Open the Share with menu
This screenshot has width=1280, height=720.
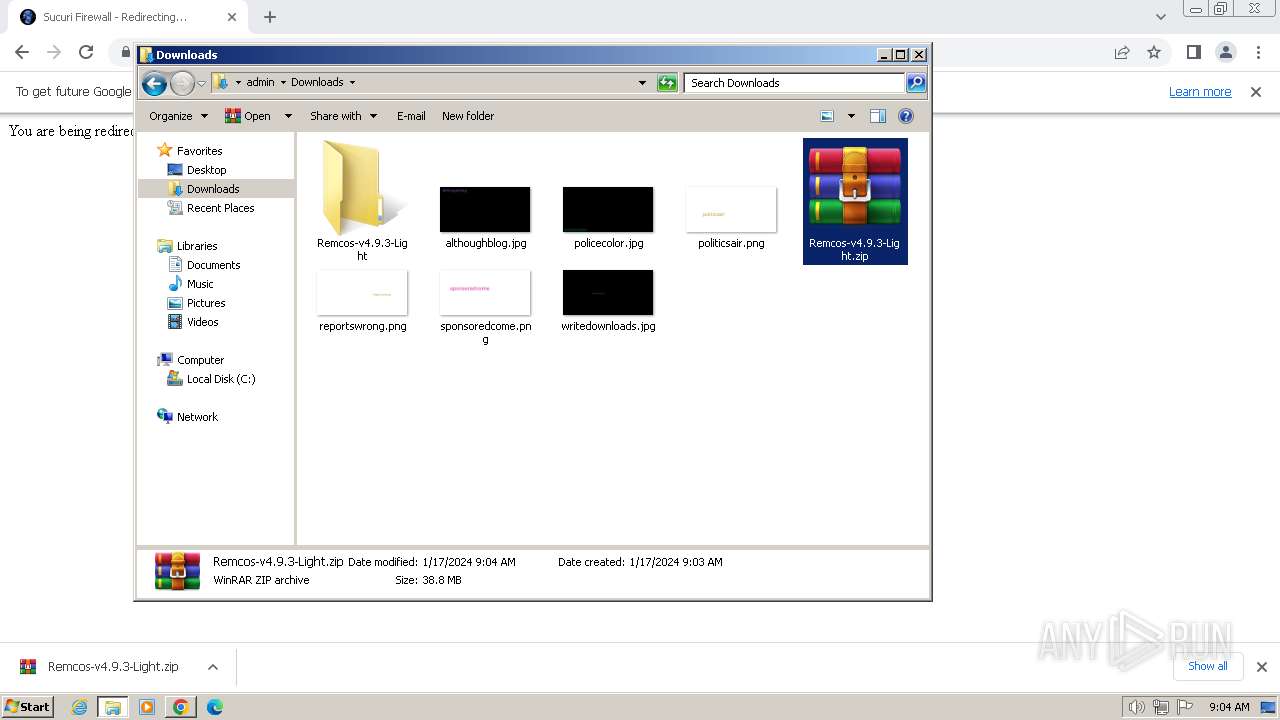tap(343, 116)
